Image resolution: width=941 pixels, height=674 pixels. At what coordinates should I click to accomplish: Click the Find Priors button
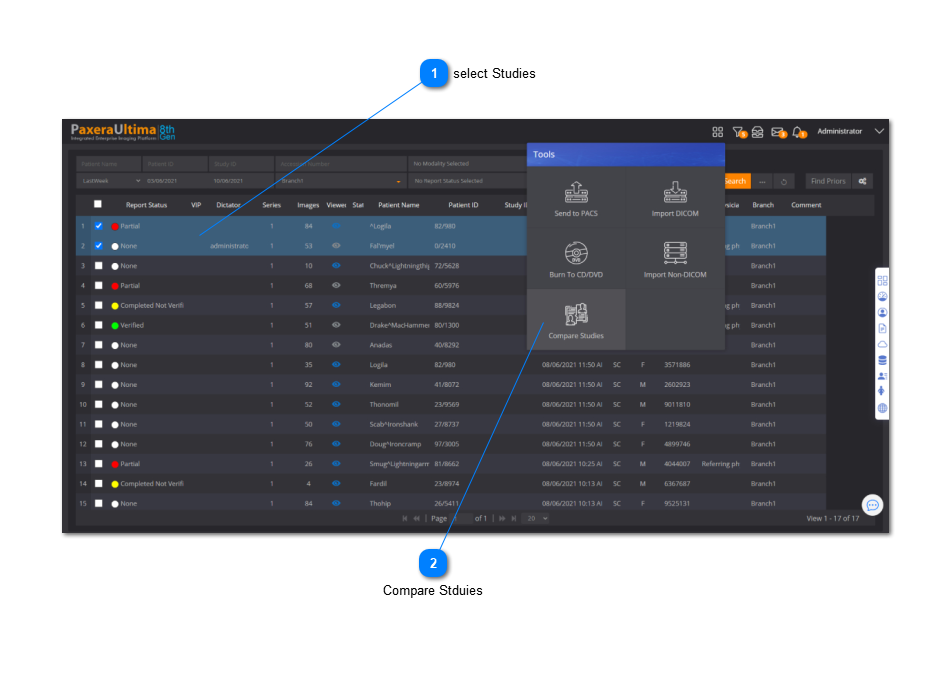(x=827, y=181)
